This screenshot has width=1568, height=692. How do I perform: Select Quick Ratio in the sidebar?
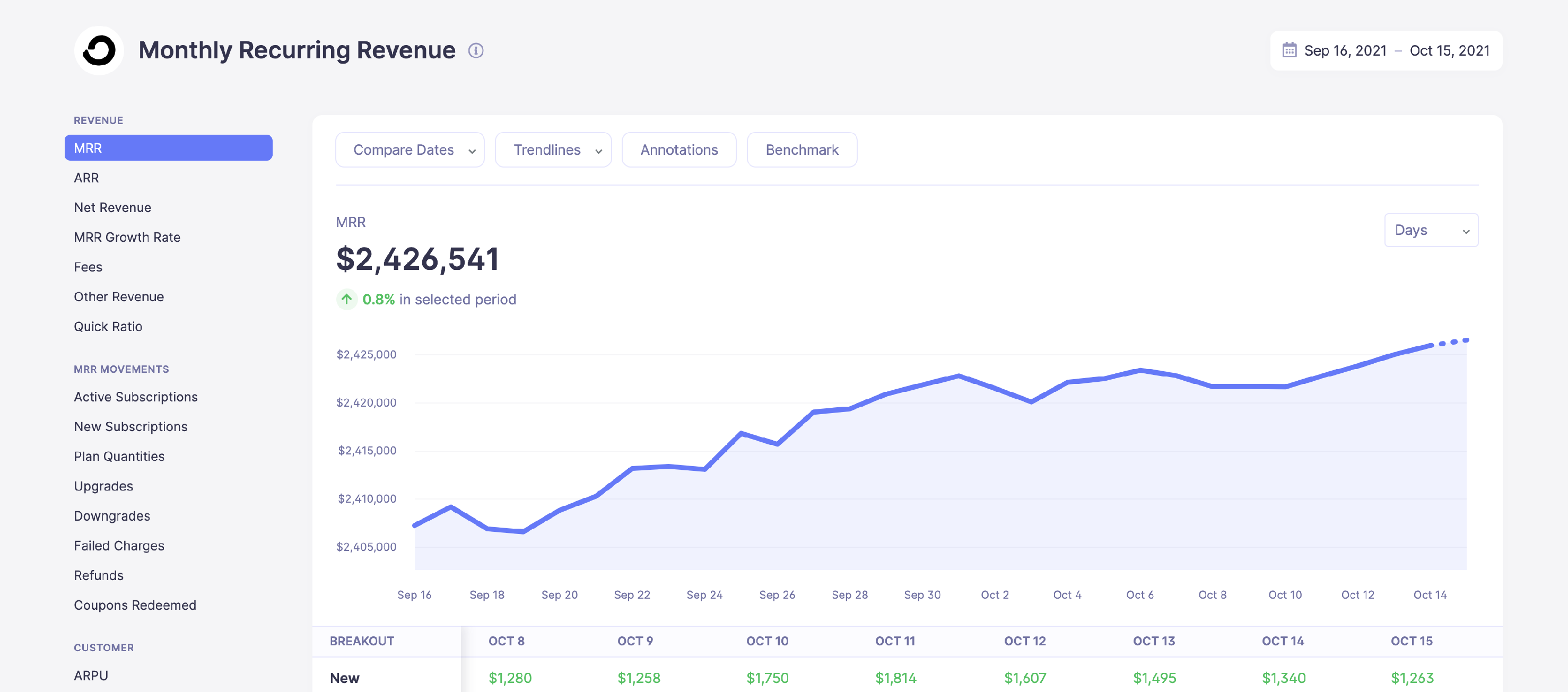[108, 326]
